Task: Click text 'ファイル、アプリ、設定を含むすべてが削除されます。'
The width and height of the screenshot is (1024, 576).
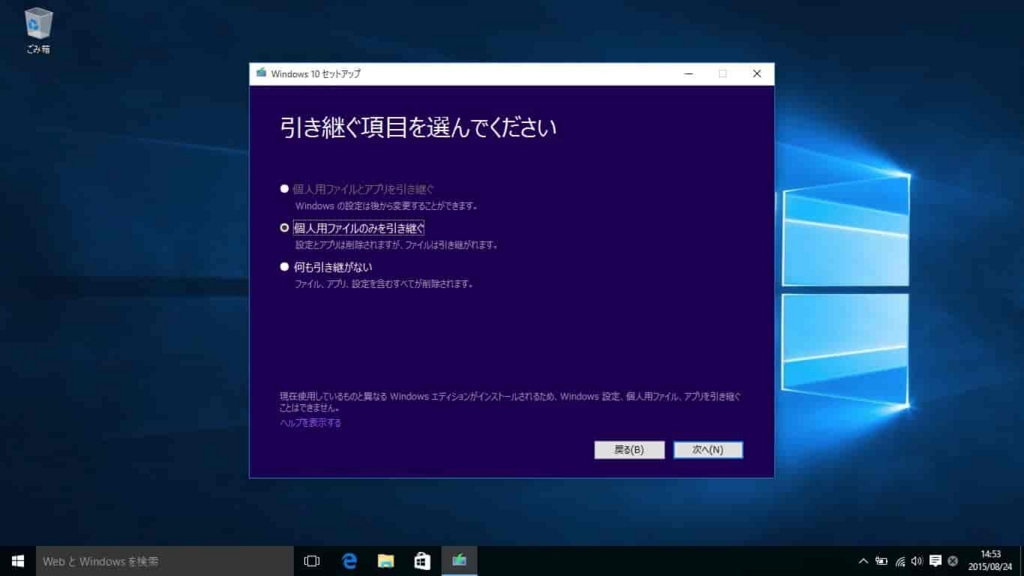Action: (x=384, y=284)
